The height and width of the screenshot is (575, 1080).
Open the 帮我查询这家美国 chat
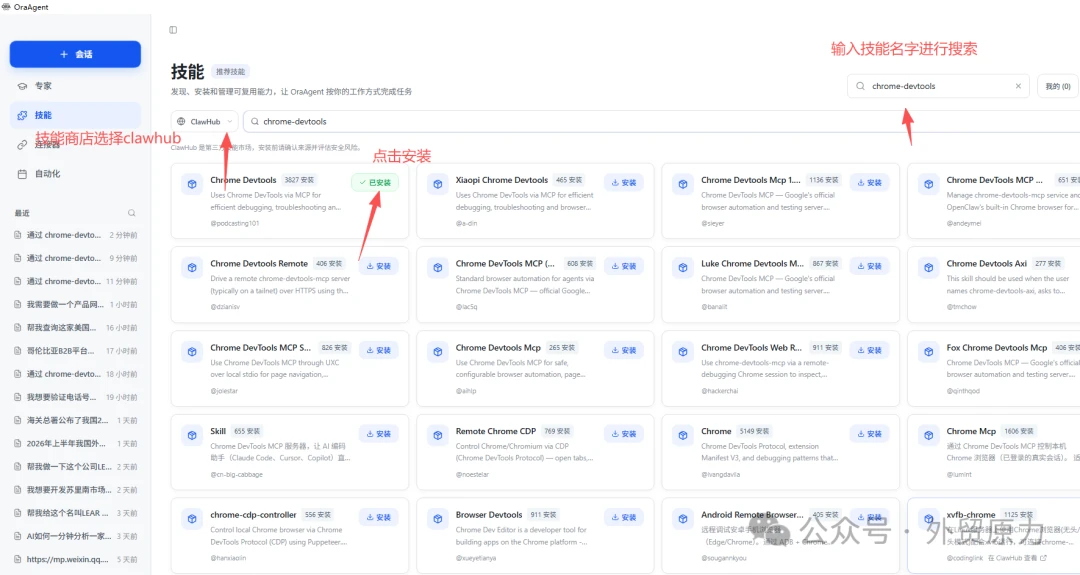pyautogui.click(x=75, y=328)
